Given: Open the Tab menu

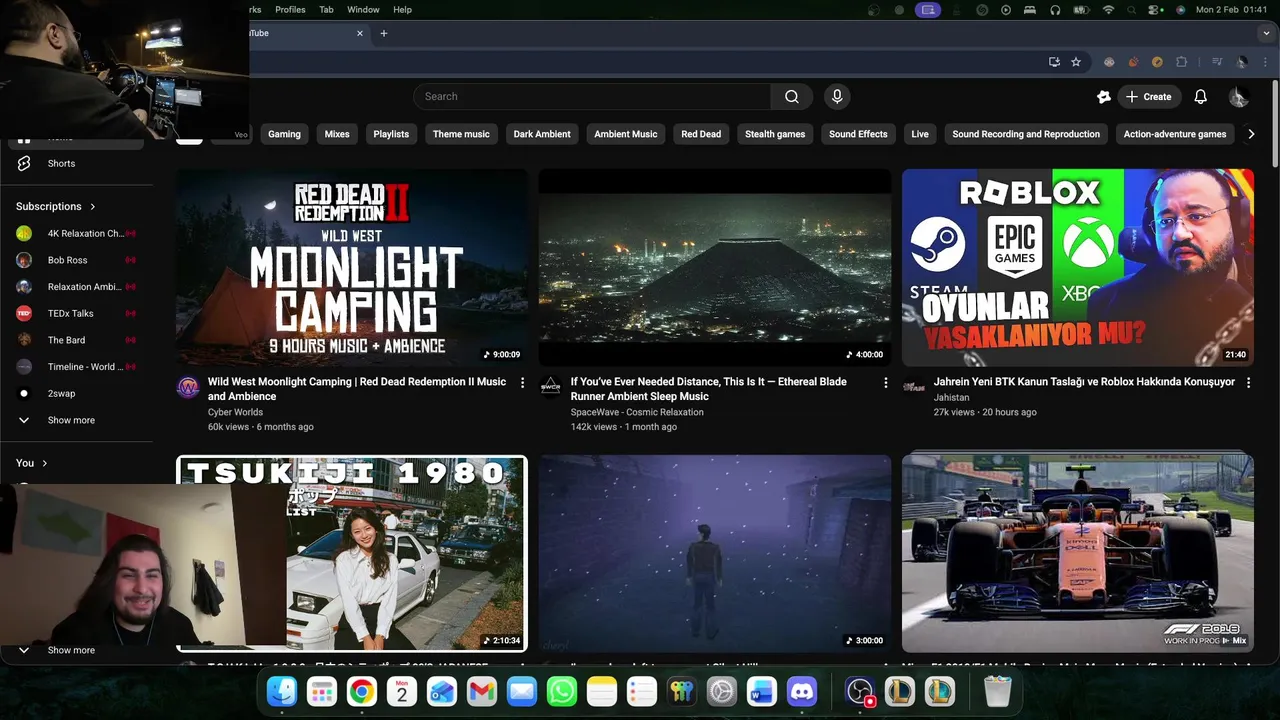Looking at the screenshot, I should coord(326,10).
